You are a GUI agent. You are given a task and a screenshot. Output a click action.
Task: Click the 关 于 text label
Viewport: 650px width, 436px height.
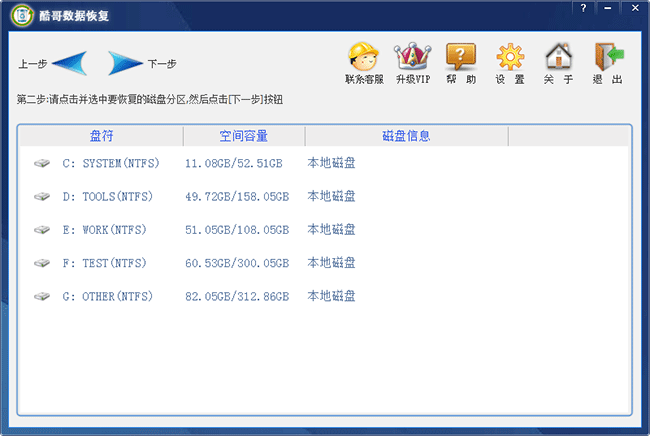click(x=558, y=79)
